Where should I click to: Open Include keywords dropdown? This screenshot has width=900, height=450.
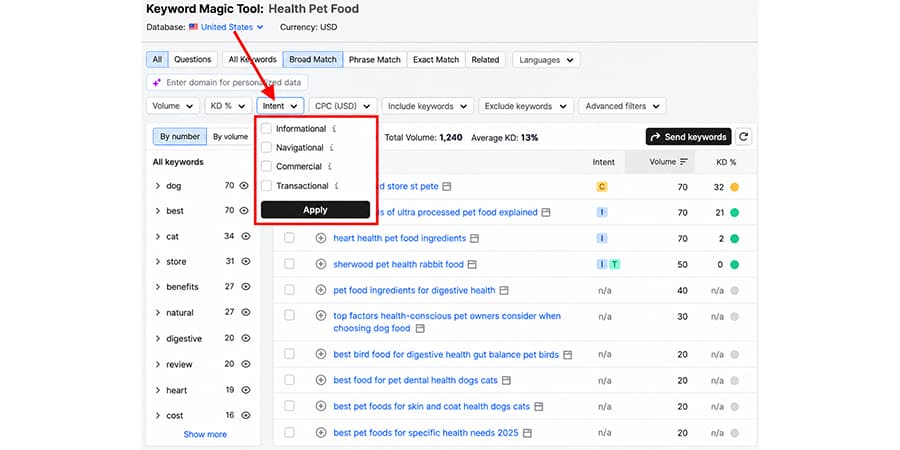pyautogui.click(x=428, y=106)
